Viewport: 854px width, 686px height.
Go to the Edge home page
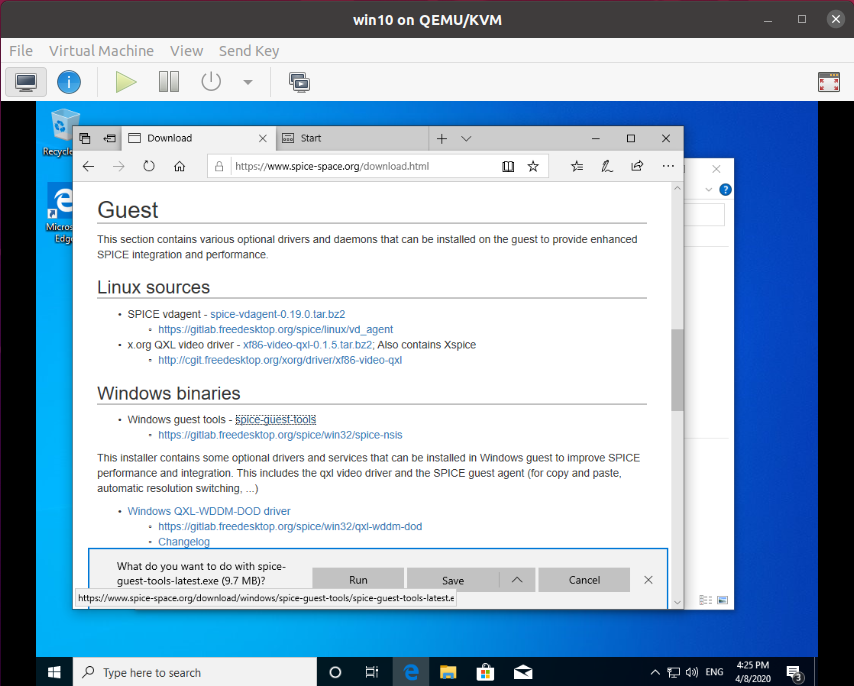pyautogui.click(x=179, y=166)
